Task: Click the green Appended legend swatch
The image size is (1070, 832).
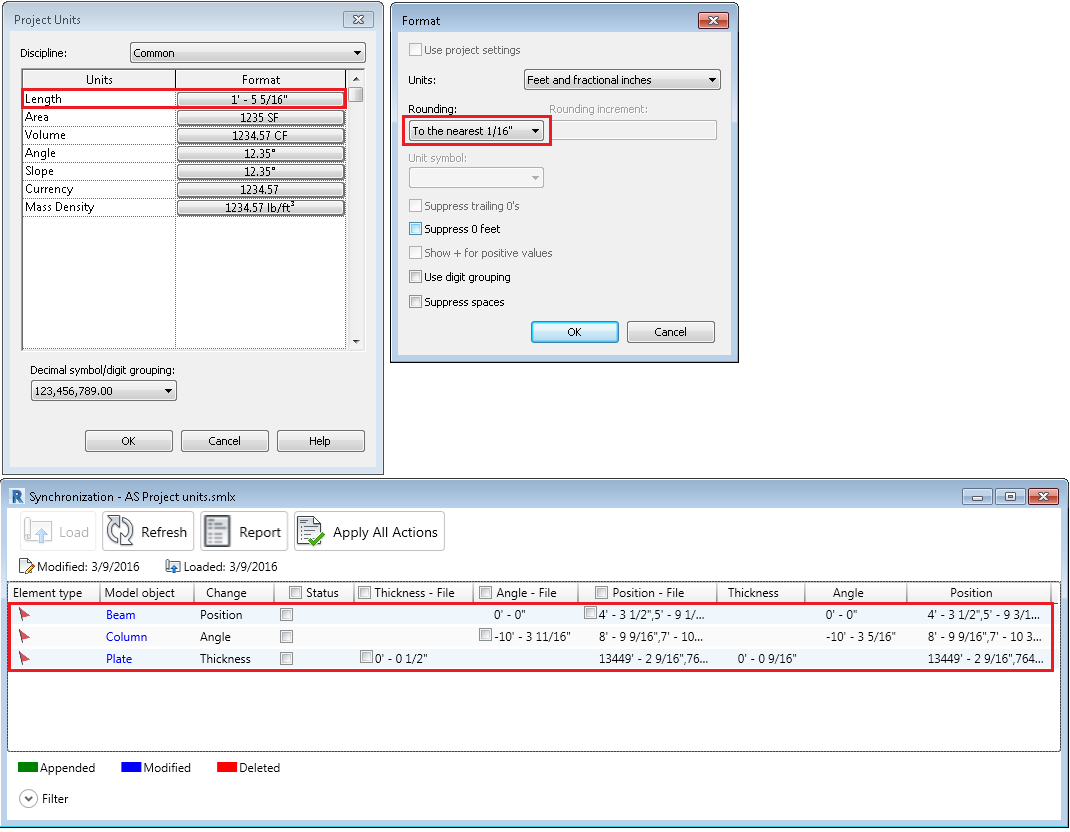Action: [28, 767]
